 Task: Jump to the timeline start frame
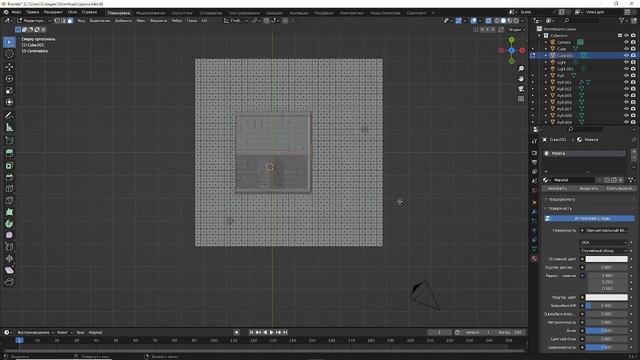pyautogui.click(x=251, y=333)
